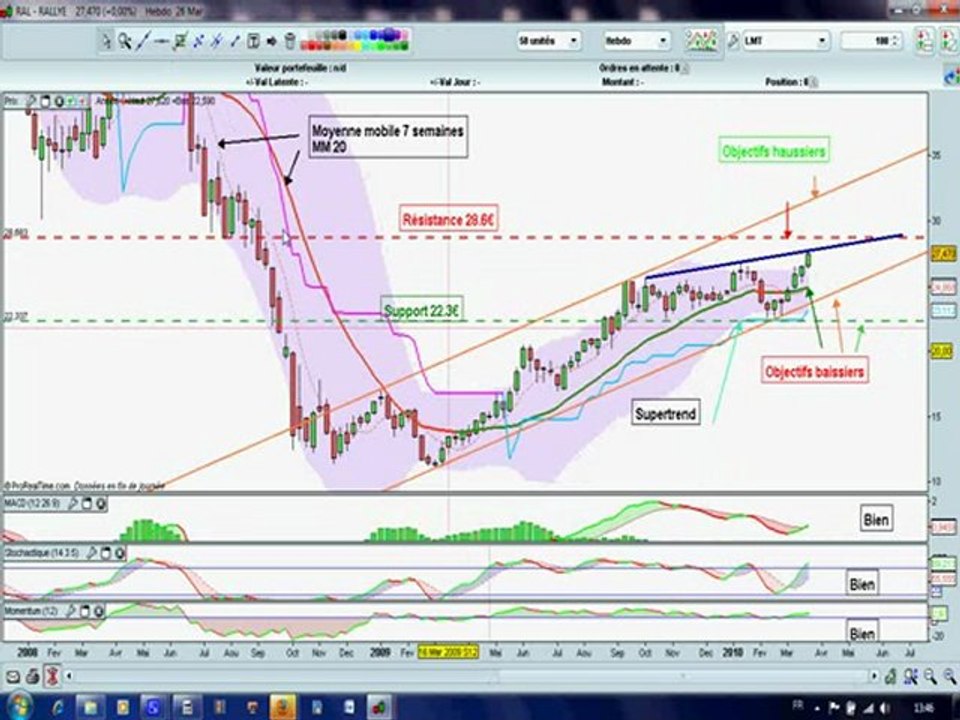Click the trash bin delete icon

point(290,41)
